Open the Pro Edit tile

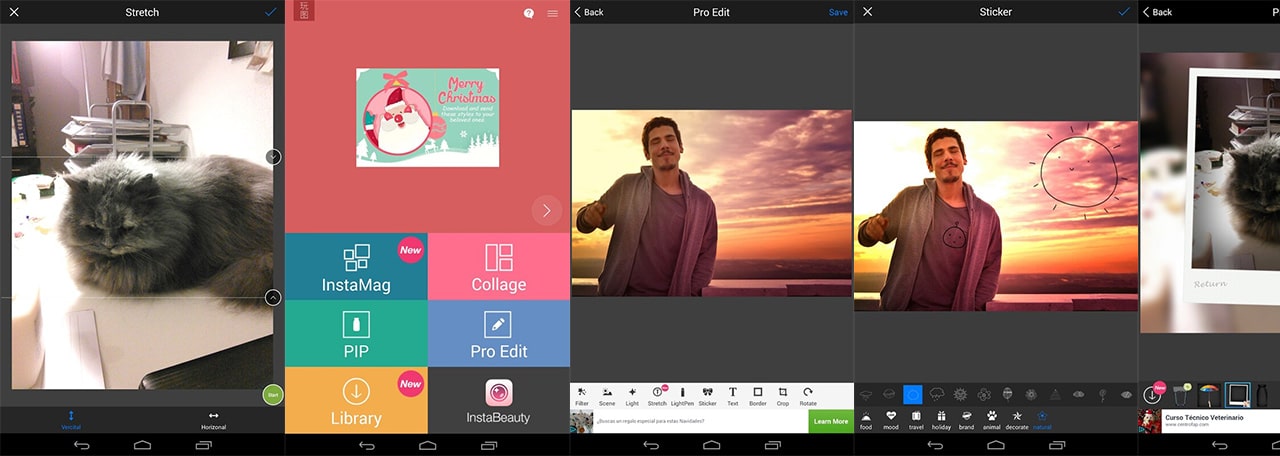pyautogui.click(x=499, y=334)
